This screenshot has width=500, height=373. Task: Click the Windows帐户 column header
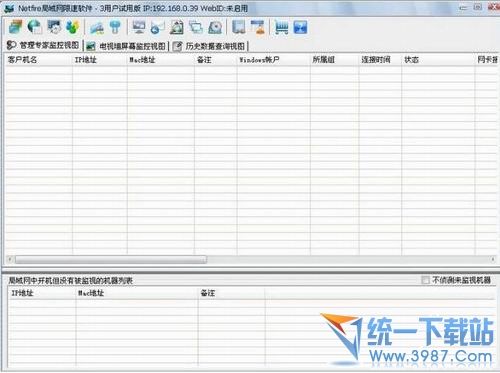[x=274, y=60]
